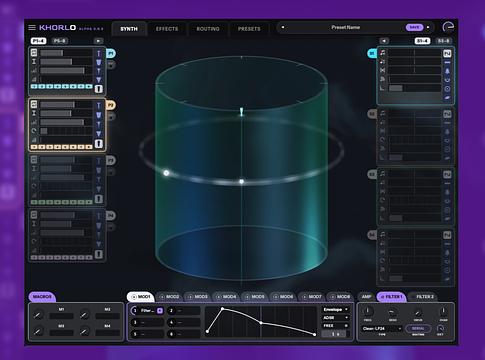
Task: Select the grey P3 particle badge
Action: pos(111,160)
